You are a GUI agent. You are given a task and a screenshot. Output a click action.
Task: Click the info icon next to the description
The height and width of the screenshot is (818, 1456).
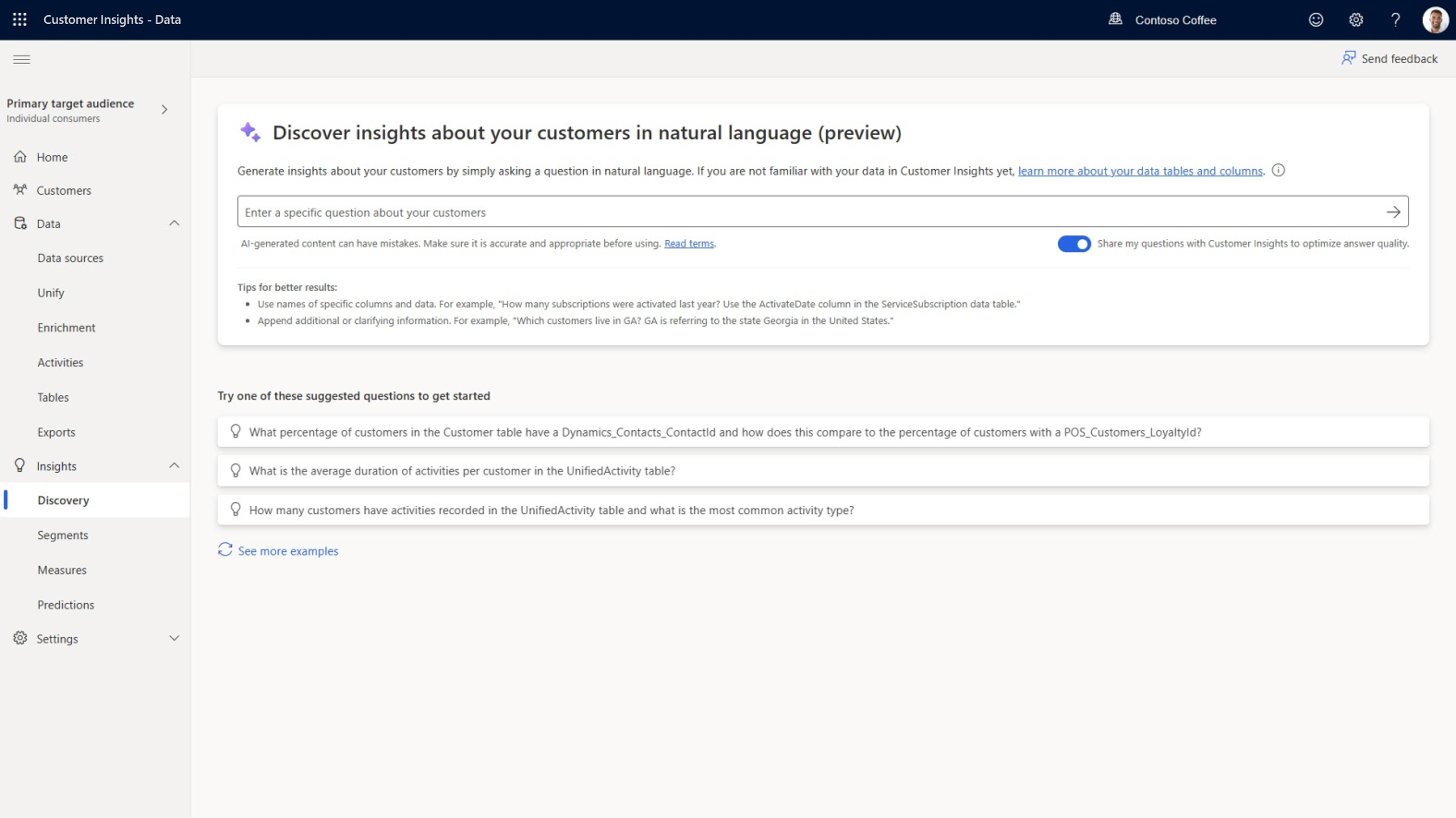pos(1279,170)
